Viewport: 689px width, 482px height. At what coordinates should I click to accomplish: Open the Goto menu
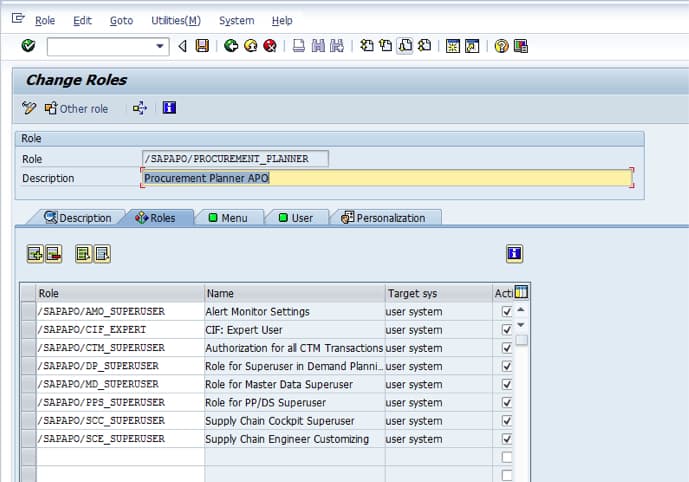pyautogui.click(x=121, y=21)
